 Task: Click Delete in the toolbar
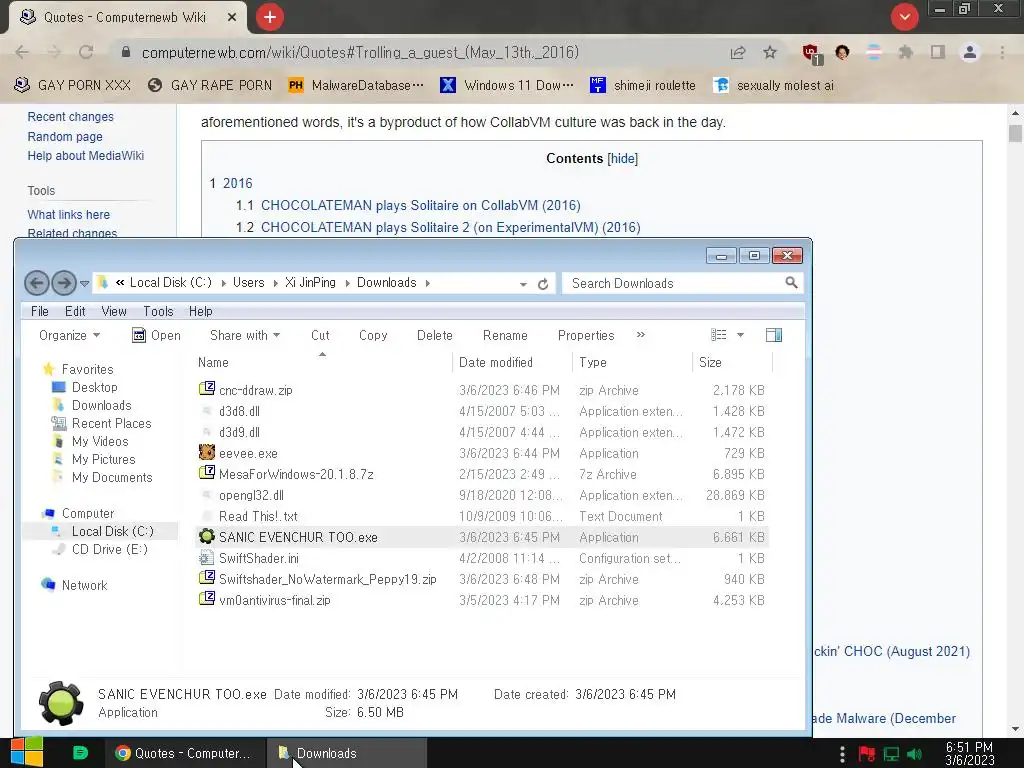click(434, 335)
